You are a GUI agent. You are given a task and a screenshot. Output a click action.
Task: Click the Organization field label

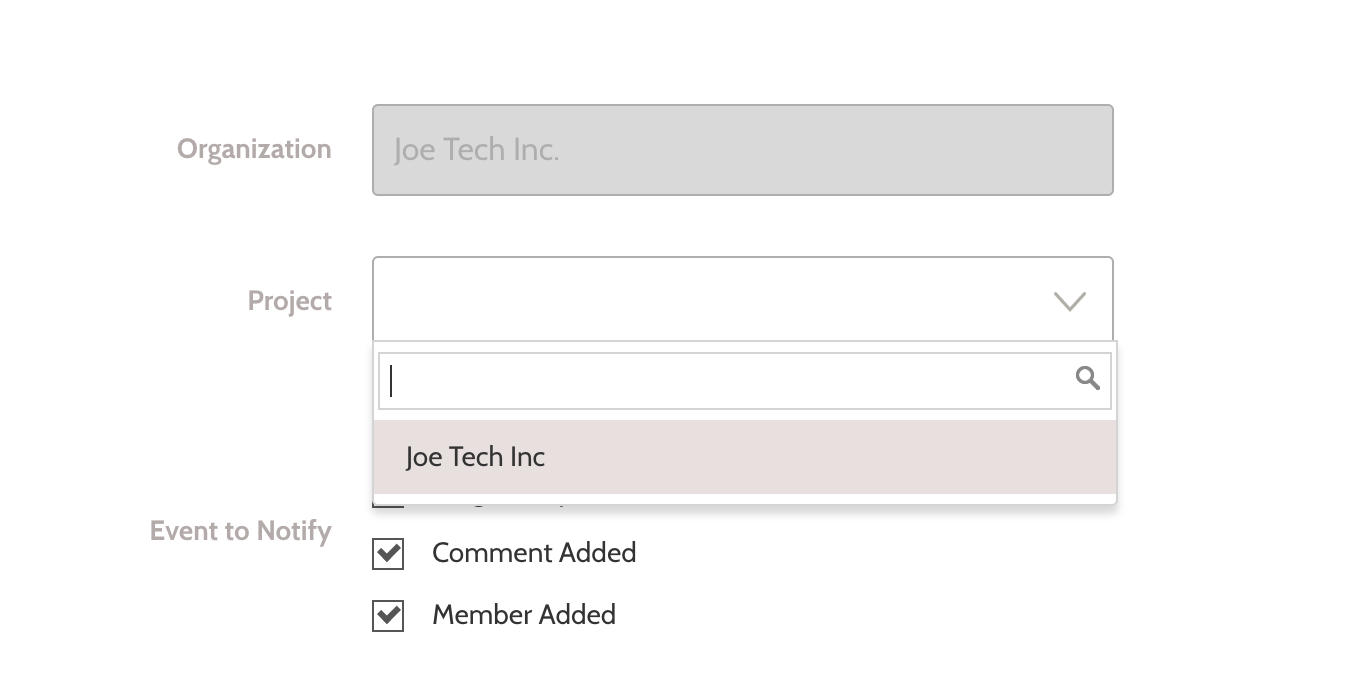tap(254, 149)
